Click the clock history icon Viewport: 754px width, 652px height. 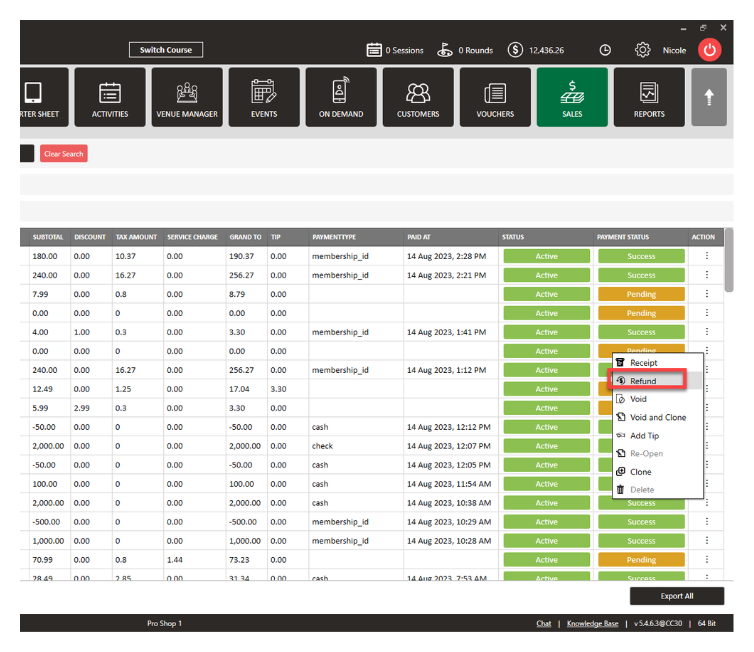click(x=605, y=50)
